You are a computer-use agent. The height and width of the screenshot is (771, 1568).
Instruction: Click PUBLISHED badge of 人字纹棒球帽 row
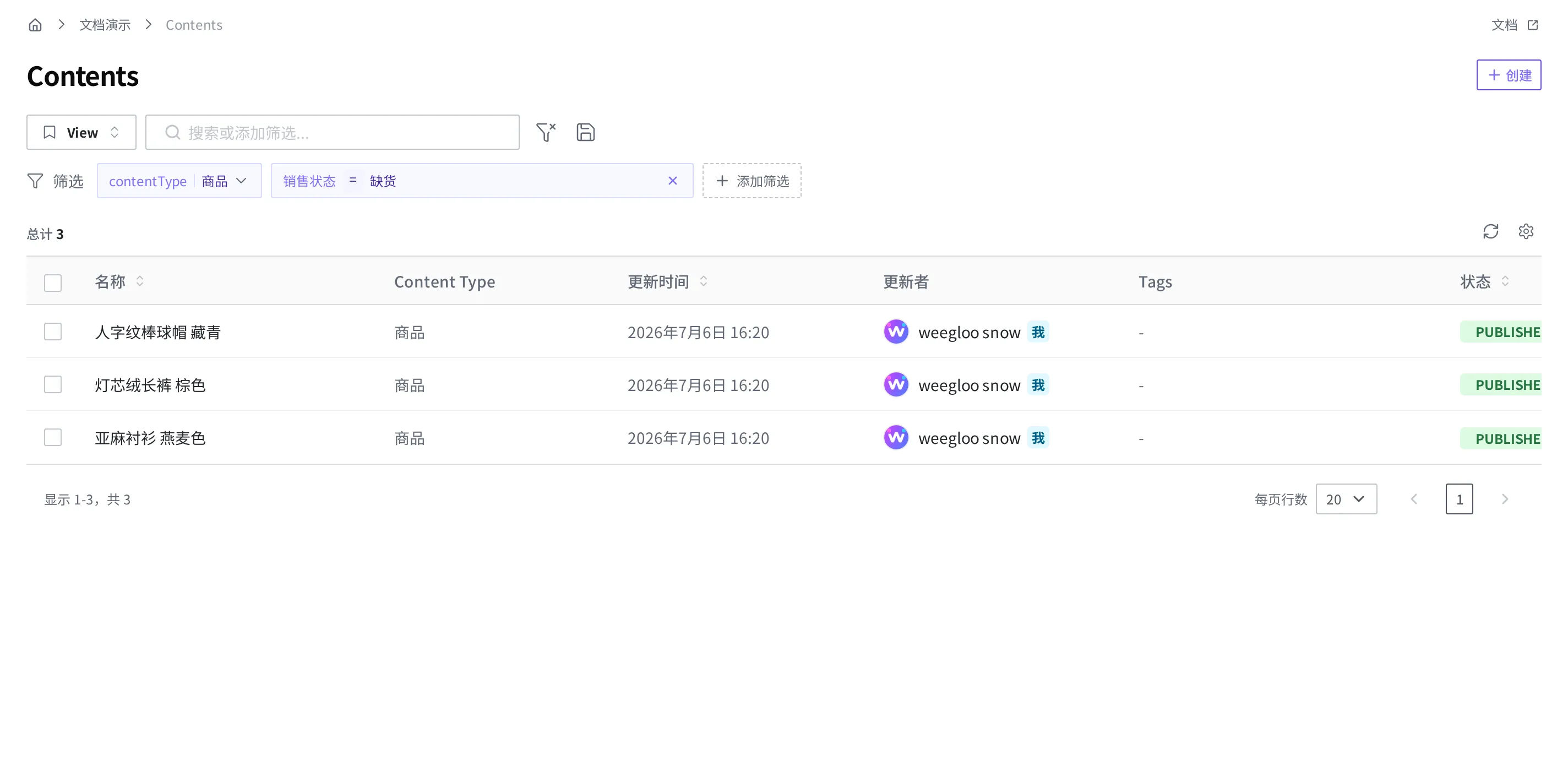tap(1501, 332)
